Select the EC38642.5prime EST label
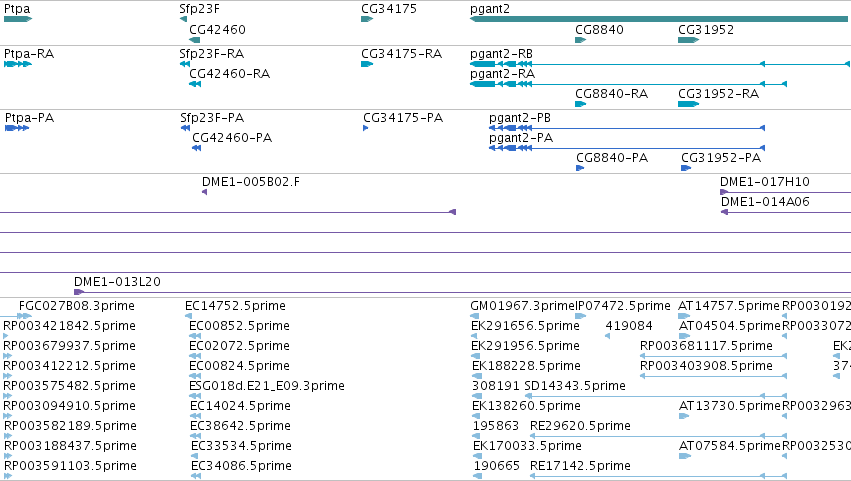The height and width of the screenshot is (481, 851). [x=240, y=426]
